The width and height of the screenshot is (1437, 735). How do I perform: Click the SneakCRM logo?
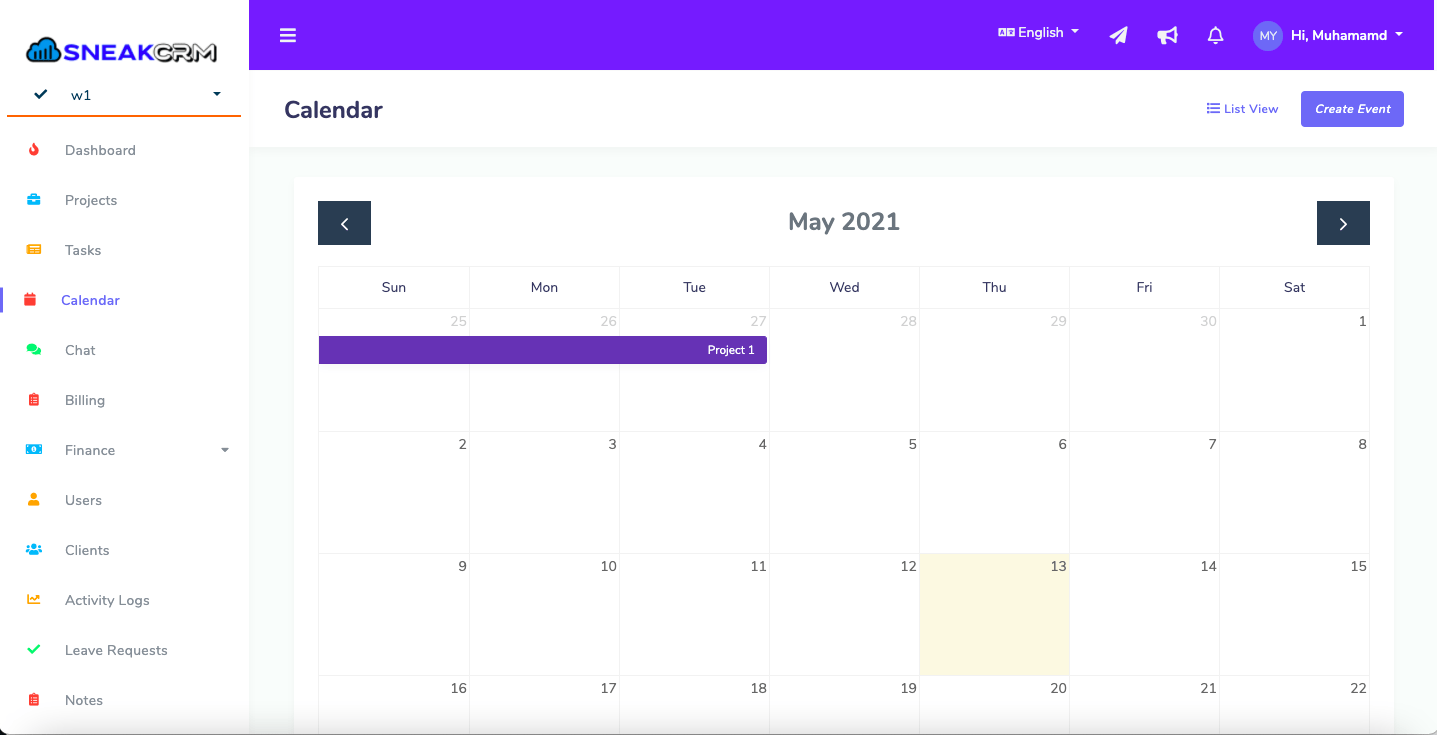click(x=122, y=50)
